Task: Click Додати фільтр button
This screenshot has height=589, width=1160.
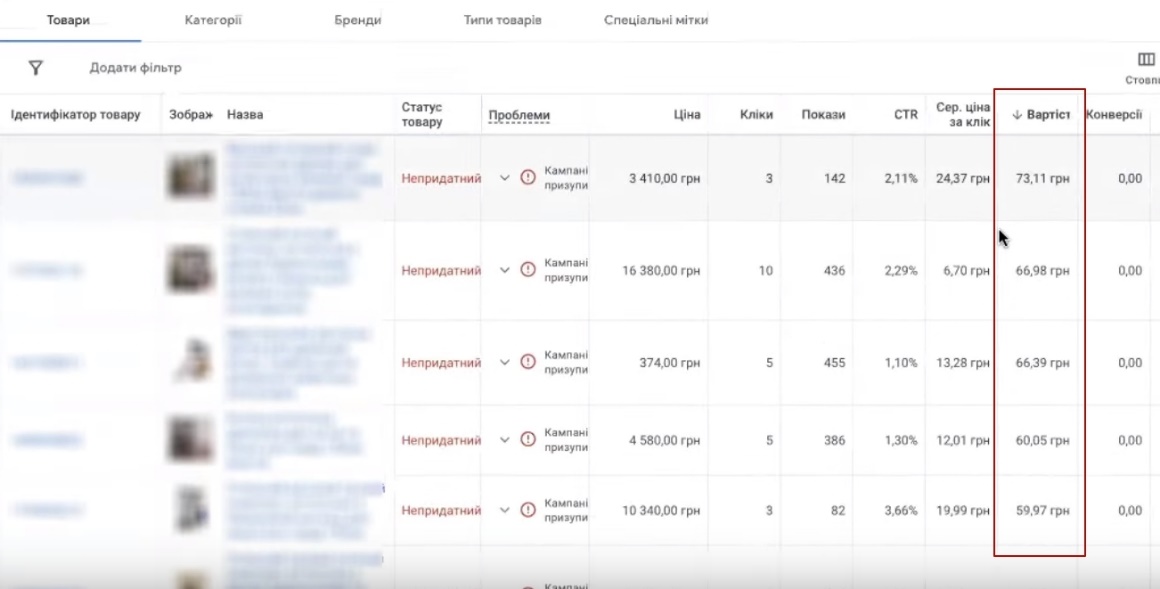Action: pos(136,68)
